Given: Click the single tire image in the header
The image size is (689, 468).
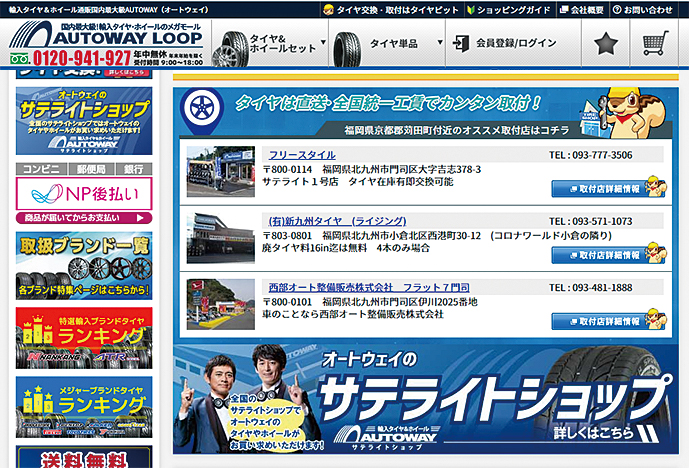Looking at the screenshot, I should click(x=347, y=49).
